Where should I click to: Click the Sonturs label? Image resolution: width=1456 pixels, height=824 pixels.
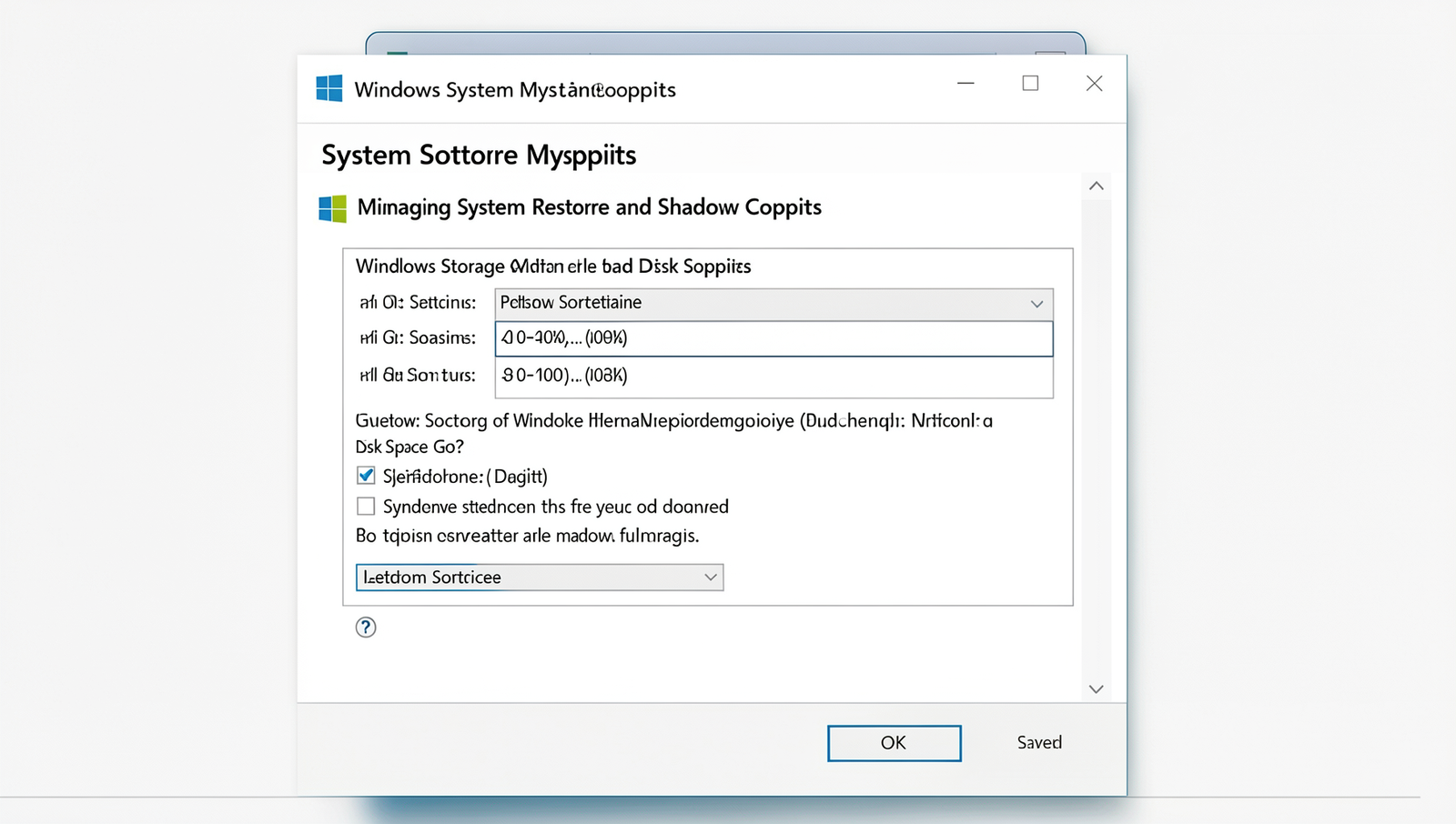point(418,375)
